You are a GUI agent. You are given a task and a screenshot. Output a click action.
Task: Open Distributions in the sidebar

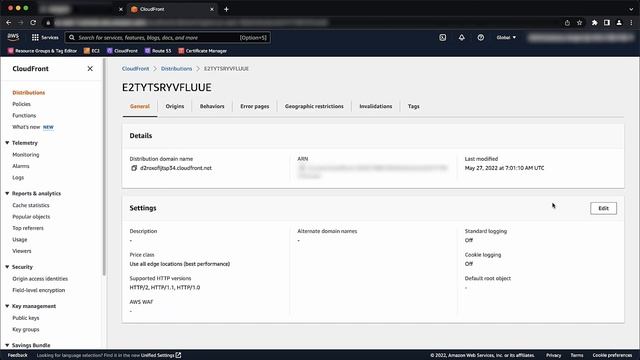[29, 93]
